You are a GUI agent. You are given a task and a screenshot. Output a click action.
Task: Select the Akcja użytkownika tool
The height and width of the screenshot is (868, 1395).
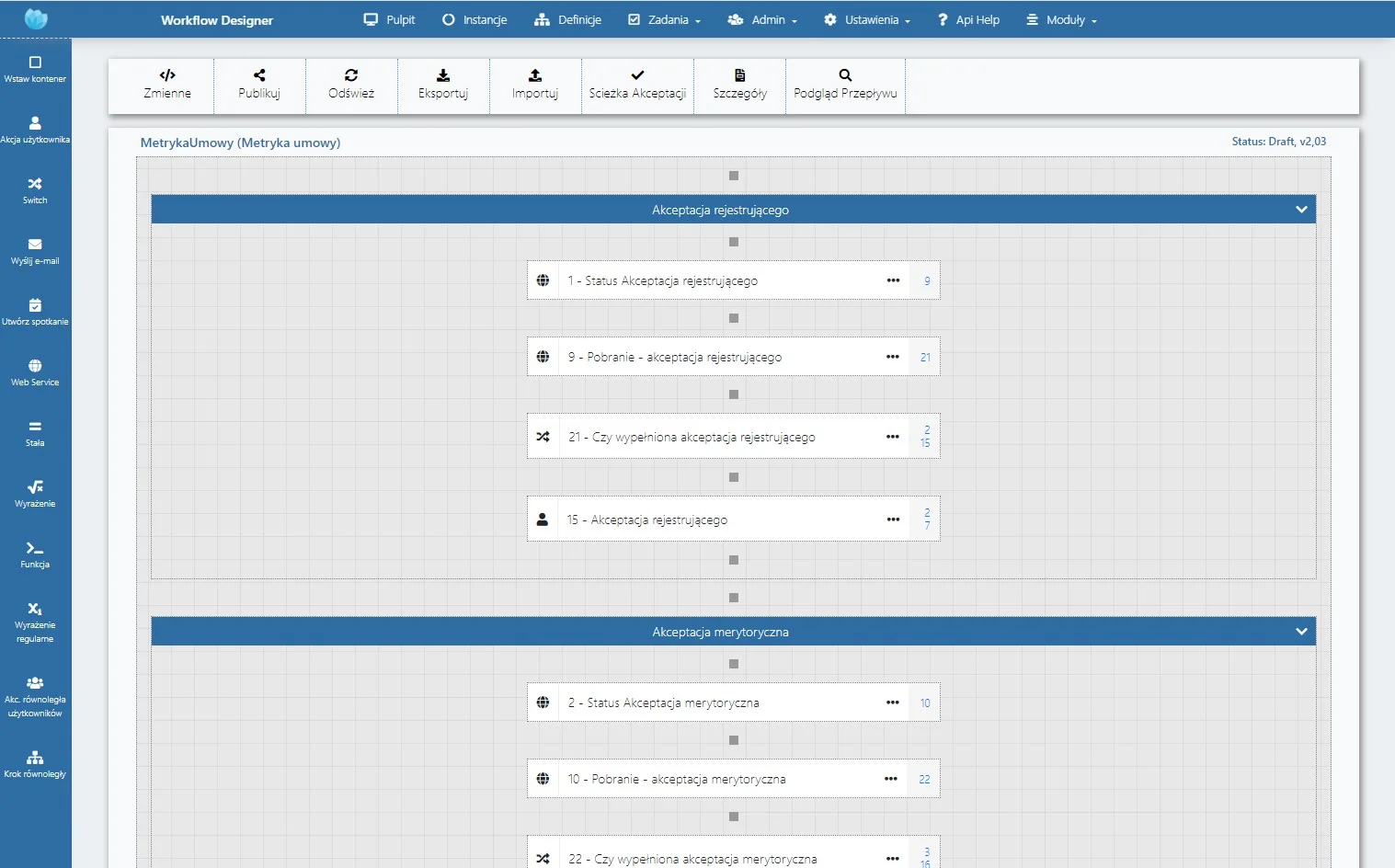35,130
